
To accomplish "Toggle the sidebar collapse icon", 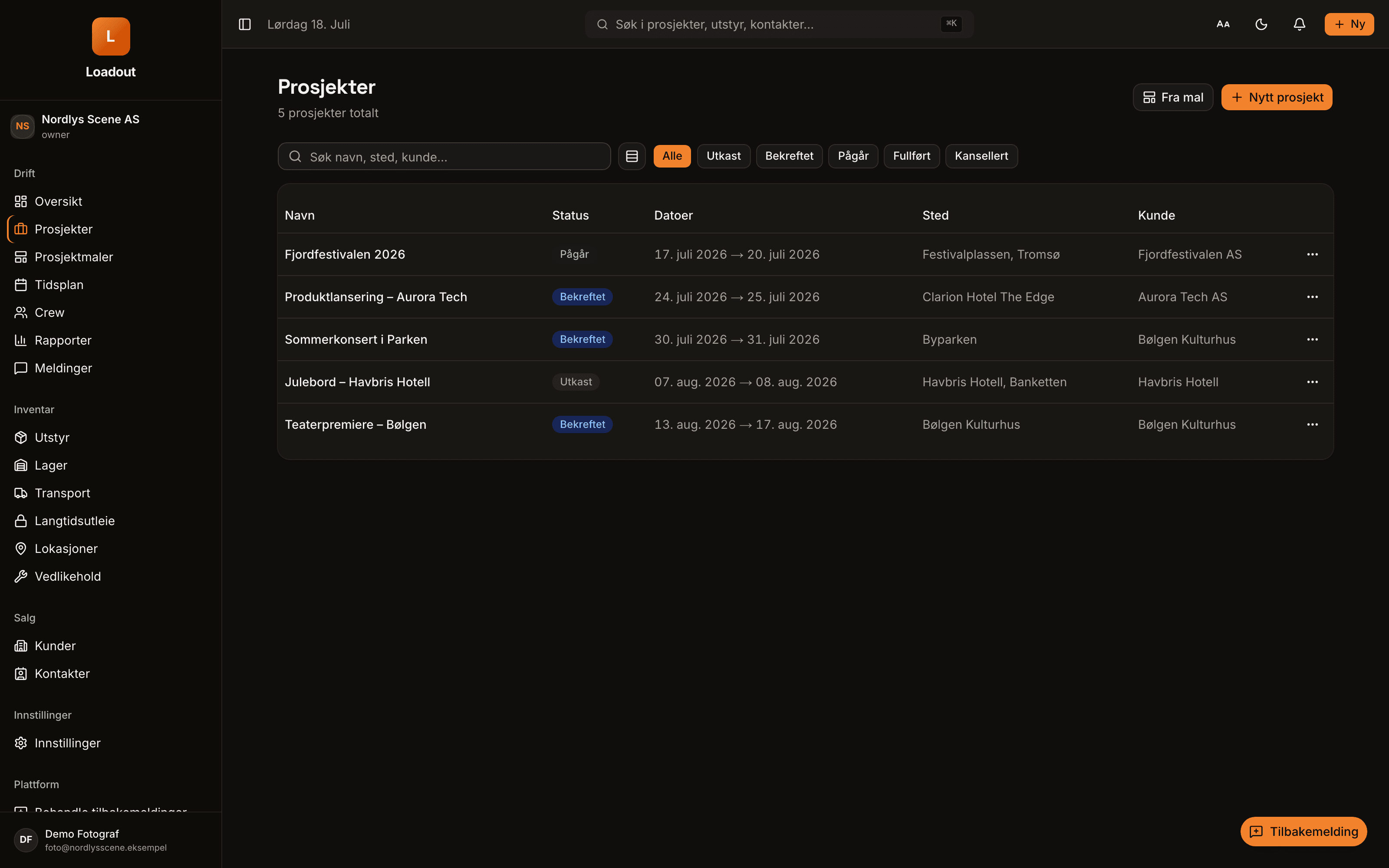I will [244, 24].
